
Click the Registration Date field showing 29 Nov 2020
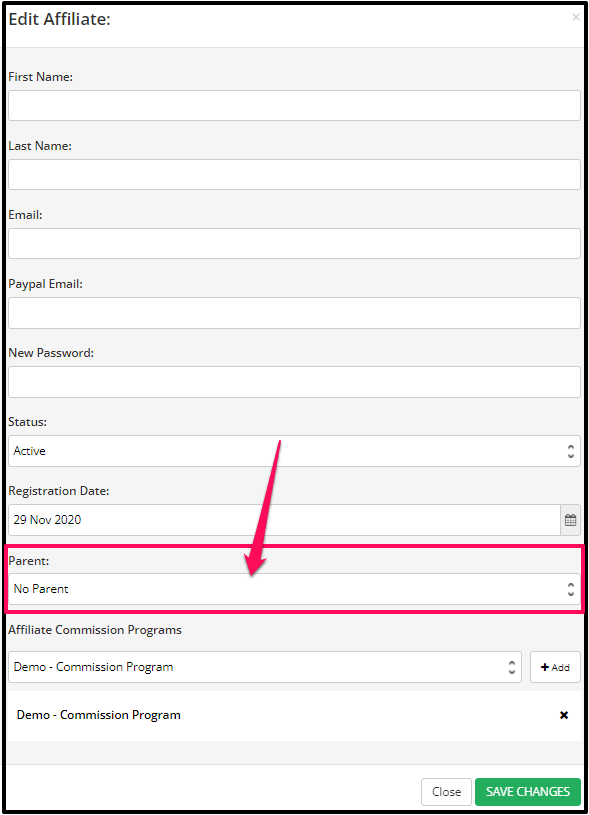[284, 520]
